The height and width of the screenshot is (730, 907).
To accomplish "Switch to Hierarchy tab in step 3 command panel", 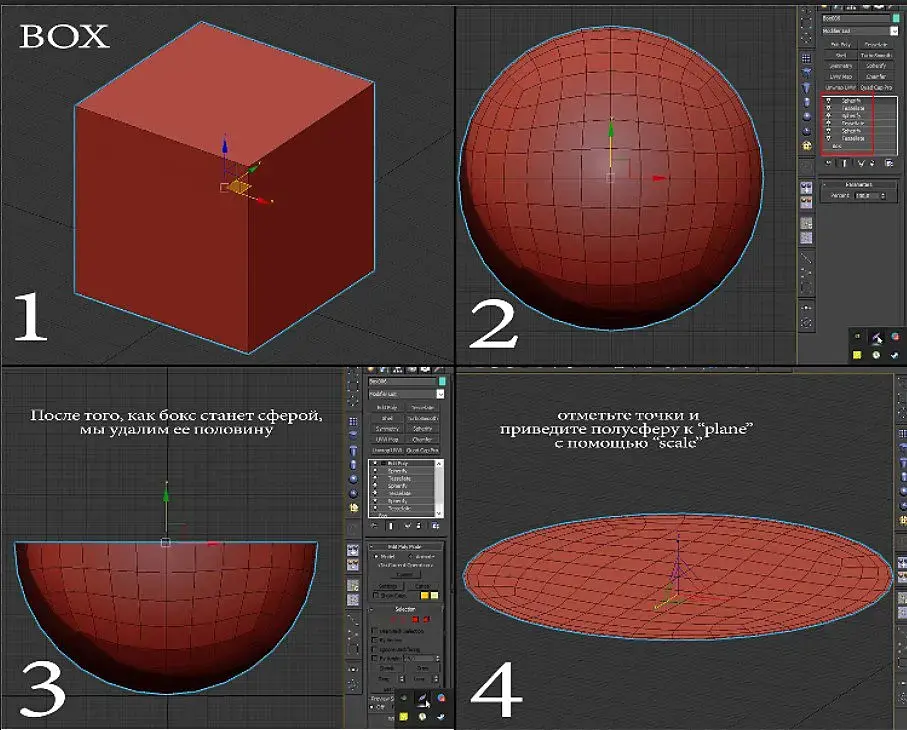I will 397,370.
